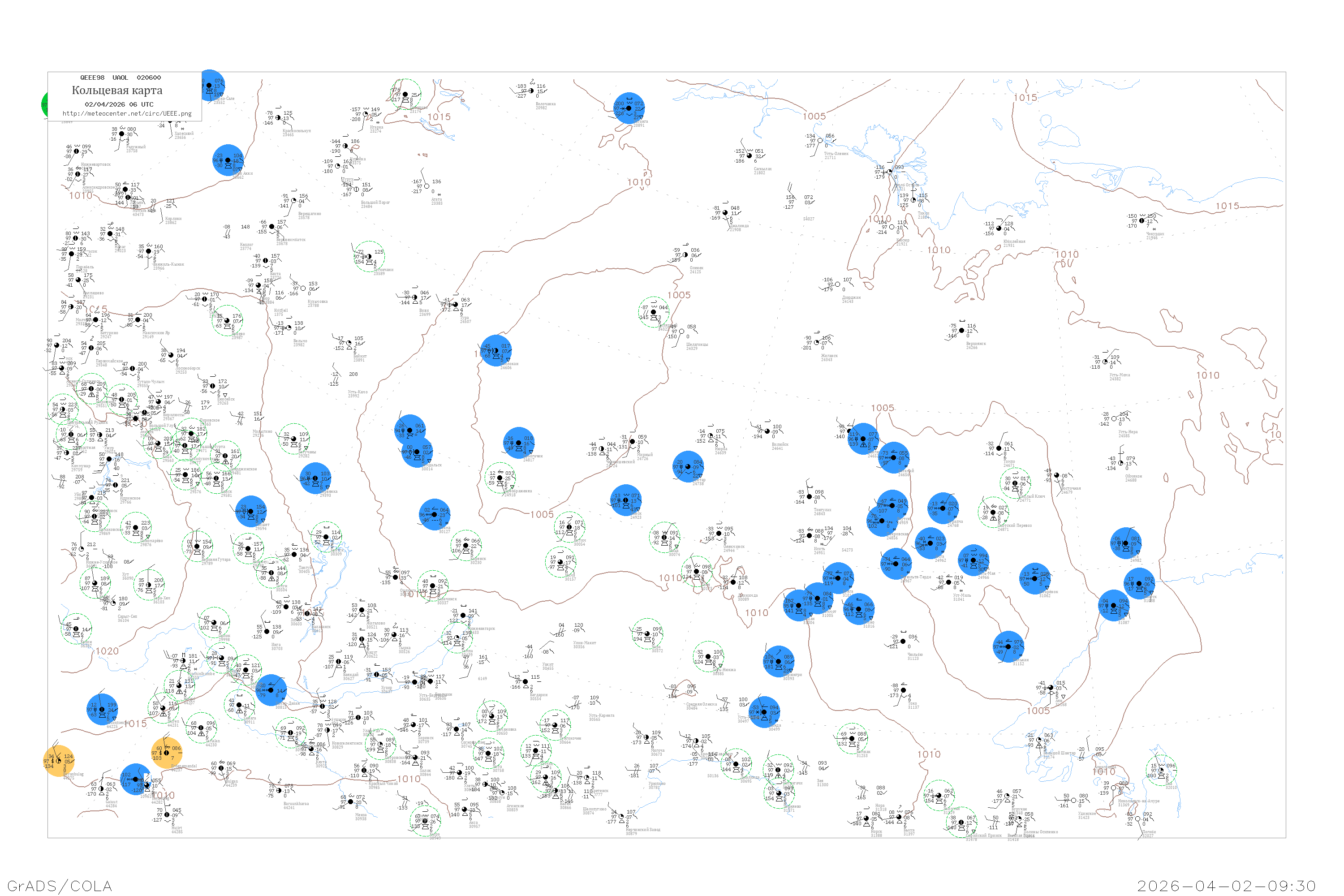Click the Hujirt 44285 station plot
This screenshot has width=1344, height=896.
click(167, 815)
